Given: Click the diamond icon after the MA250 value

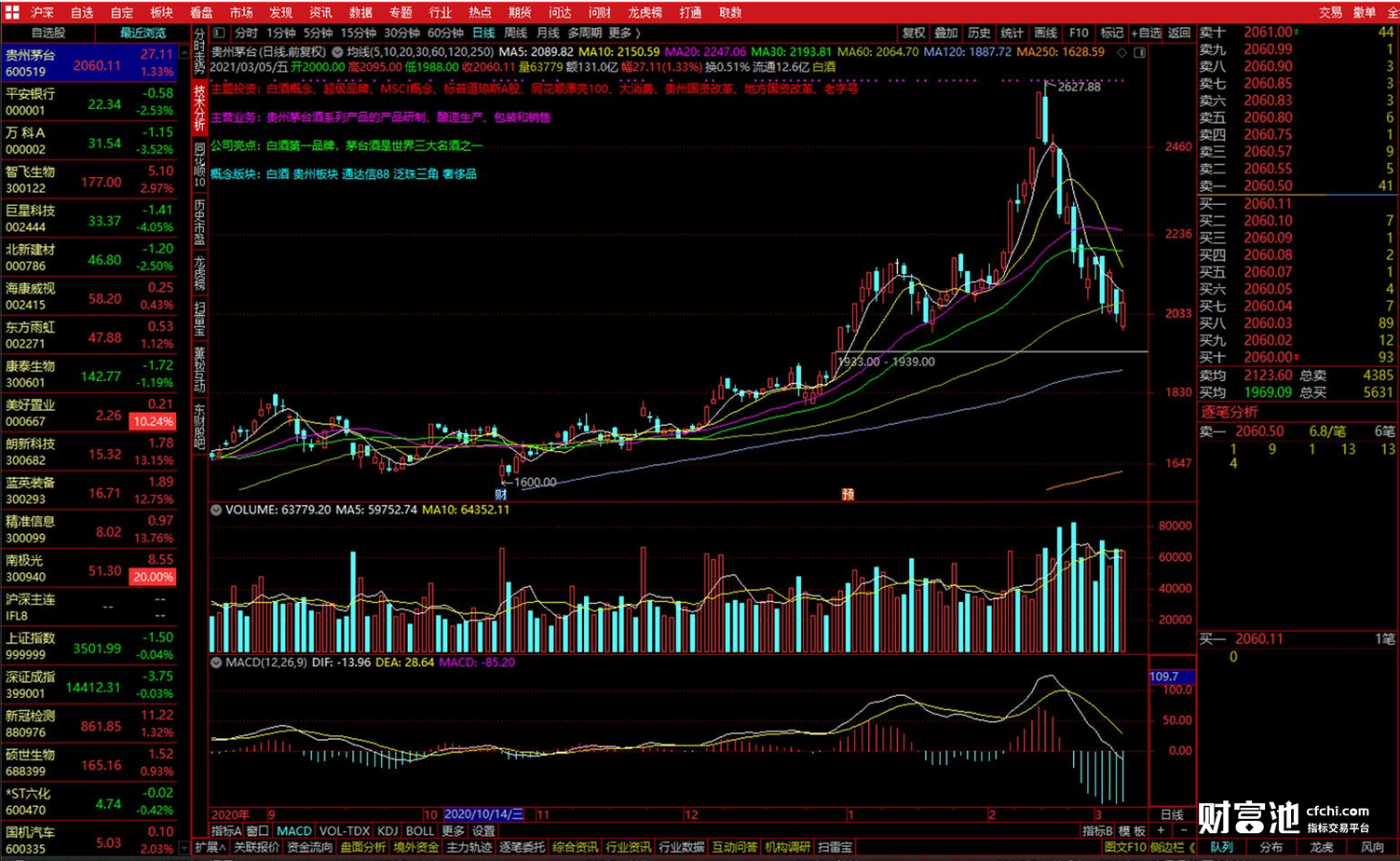Looking at the screenshot, I should tap(1121, 52).
